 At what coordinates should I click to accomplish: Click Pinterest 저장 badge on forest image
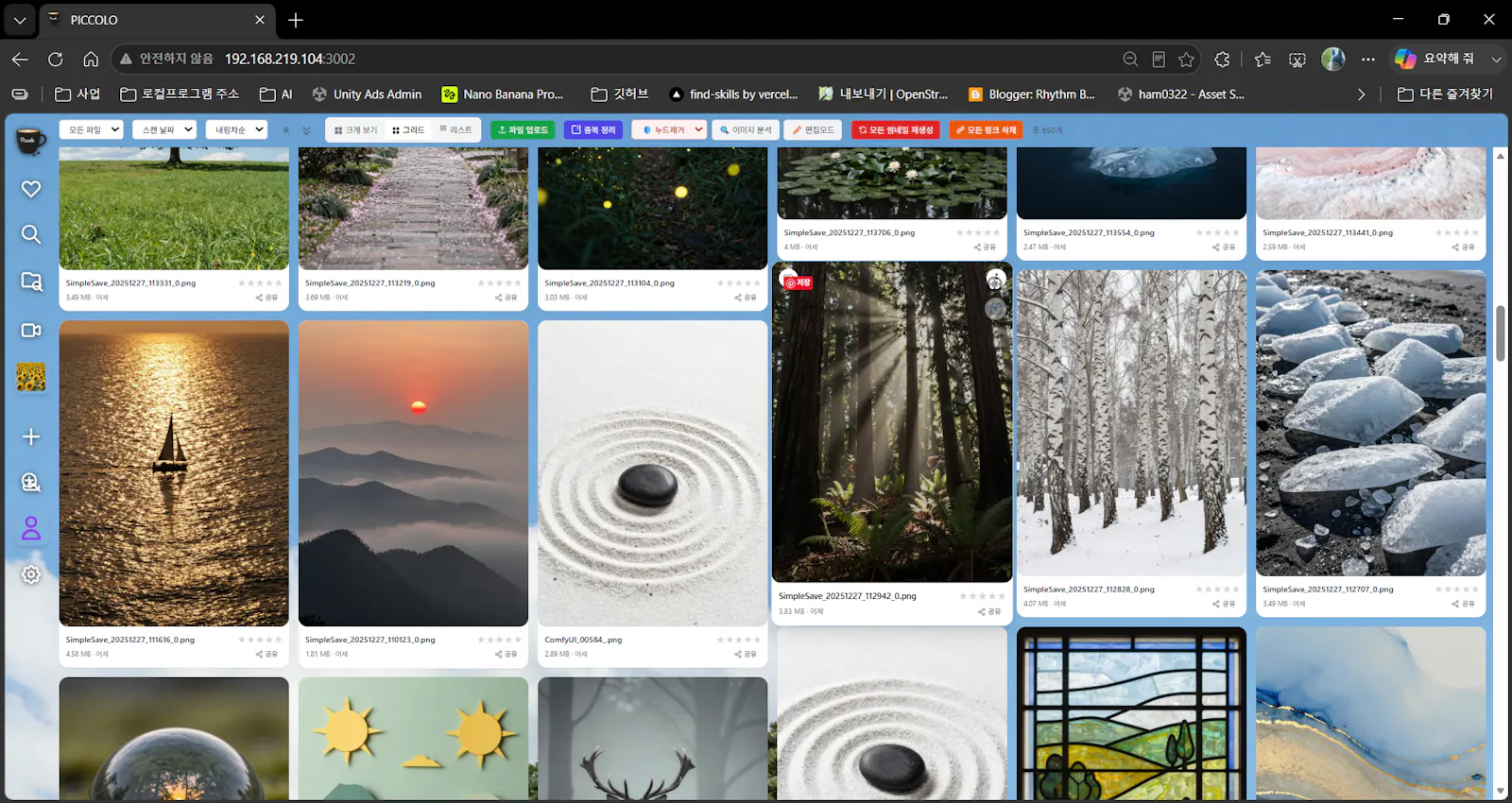799,282
